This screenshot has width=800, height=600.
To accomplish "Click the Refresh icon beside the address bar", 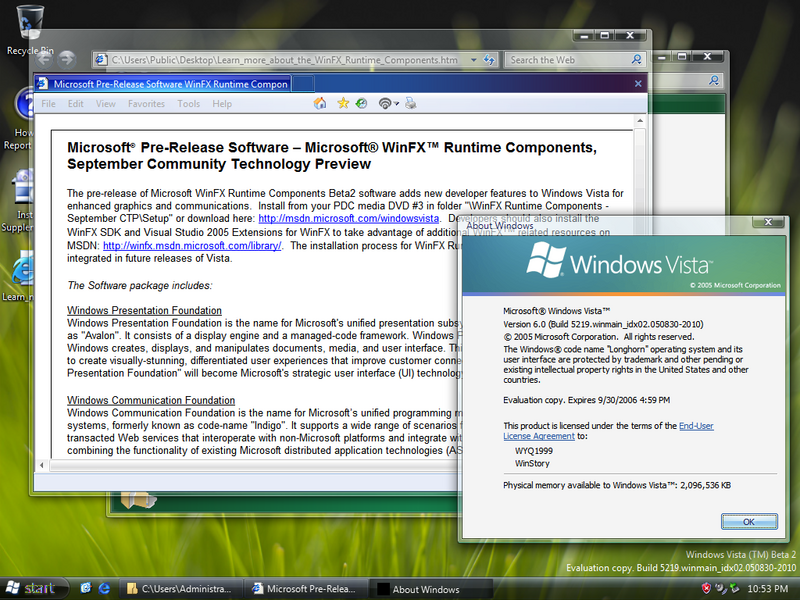I will click(489, 60).
